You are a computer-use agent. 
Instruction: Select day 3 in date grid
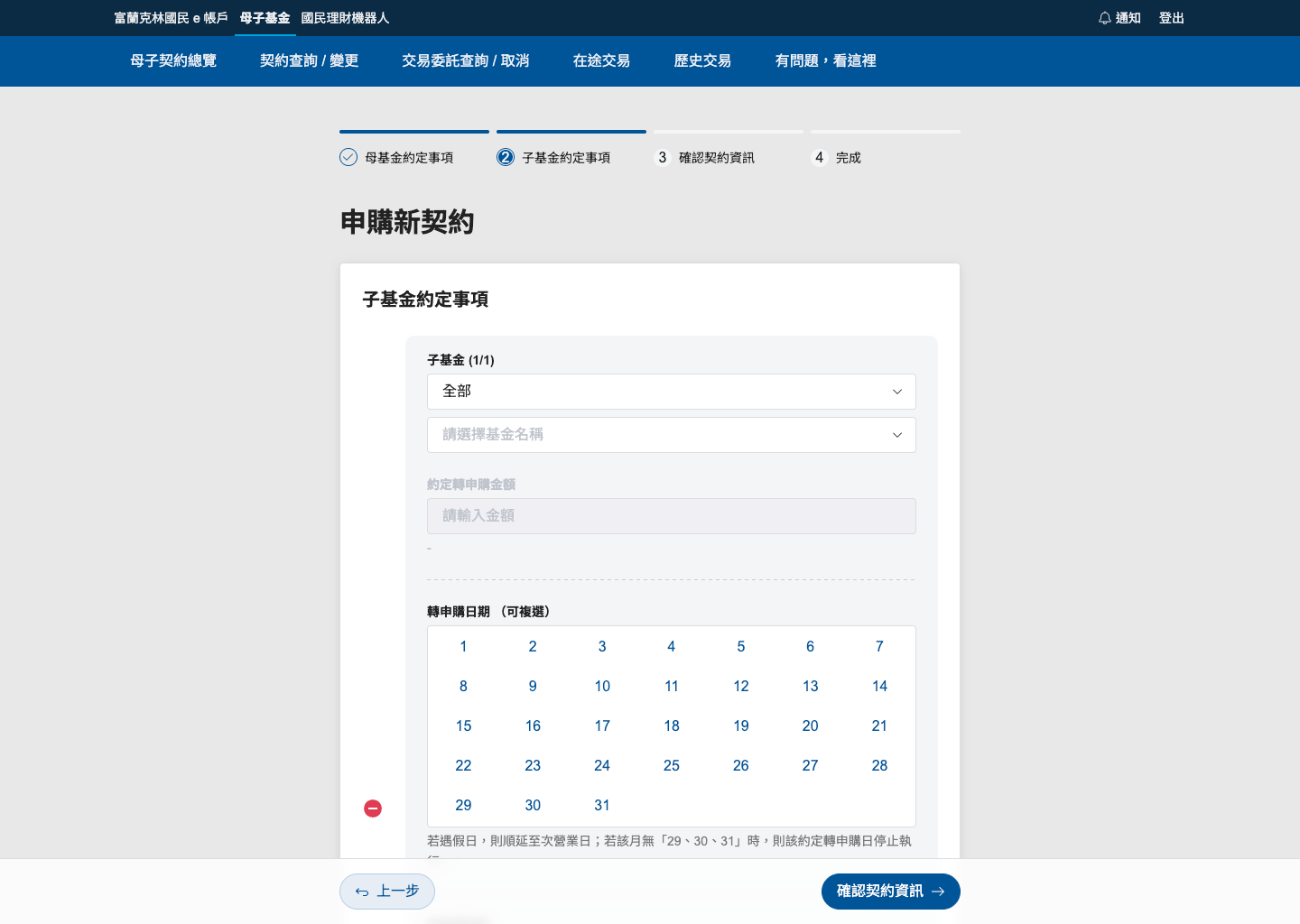point(602,646)
